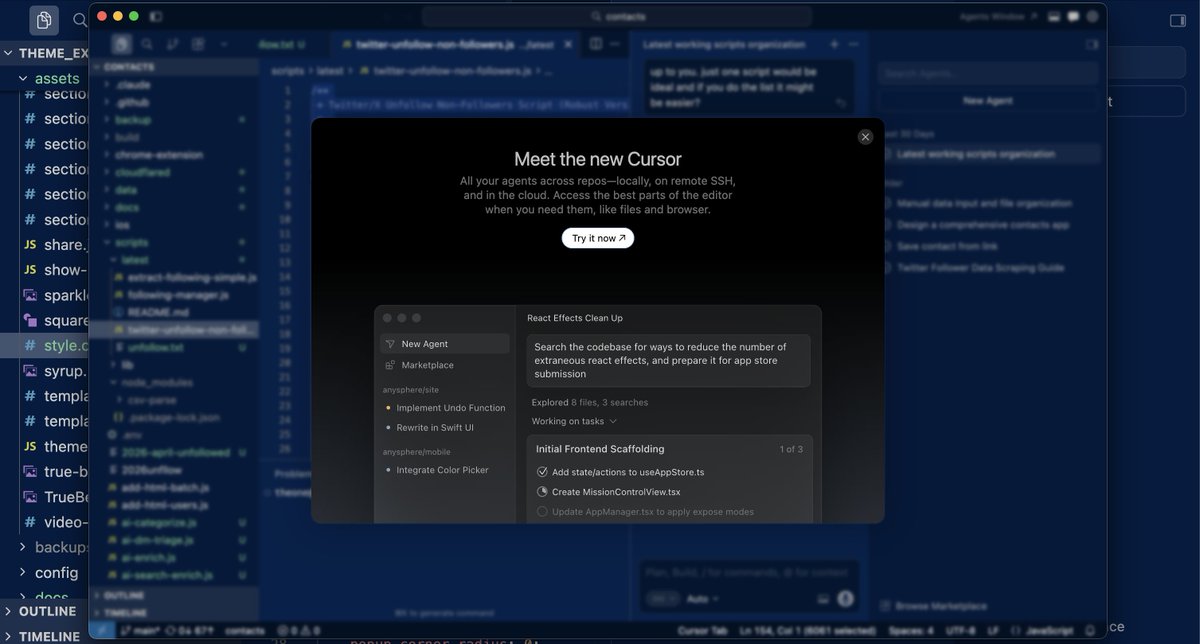The image size is (1200, 644).
Task: Open the Explorer icon in the background VS Code window
Action: click(x=43, y=20)
